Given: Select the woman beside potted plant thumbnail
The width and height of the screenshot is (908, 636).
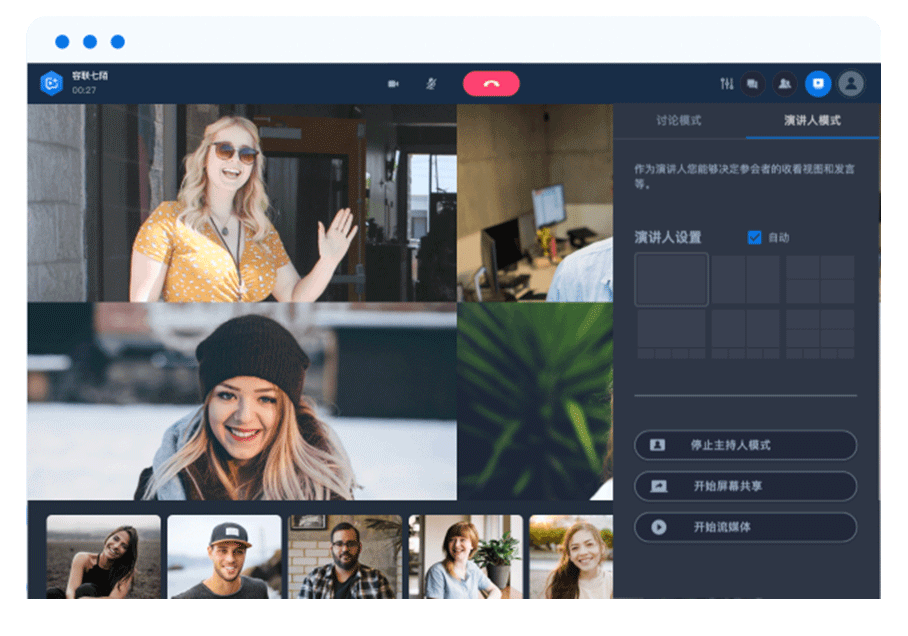Looking at the screenshot, I should click(466, 557).
